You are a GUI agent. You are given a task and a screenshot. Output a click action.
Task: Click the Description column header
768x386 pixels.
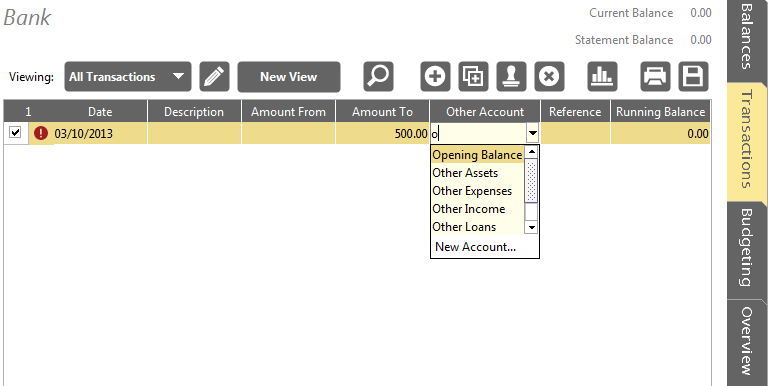click(x=194, y=112)
